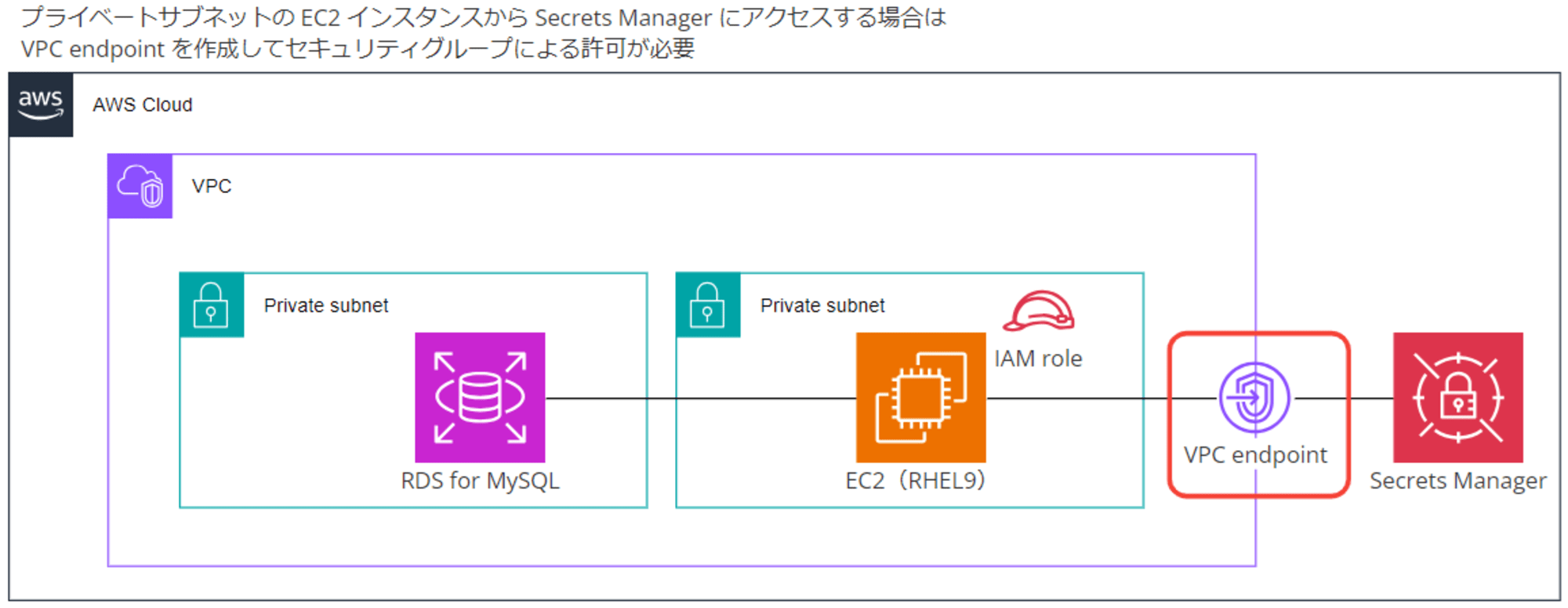
Task: Click the "Secrets Manager" caption
Action: [x=1458, y=481]
